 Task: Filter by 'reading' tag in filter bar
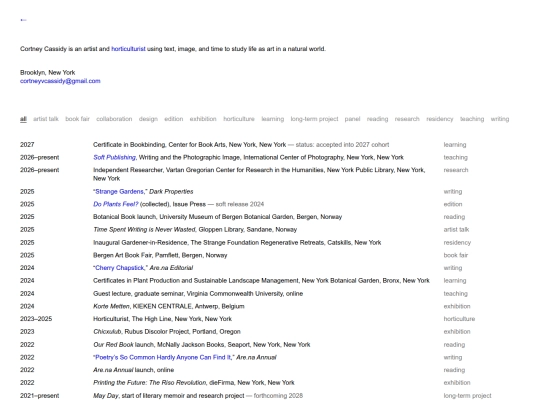[x=377, y=119]
